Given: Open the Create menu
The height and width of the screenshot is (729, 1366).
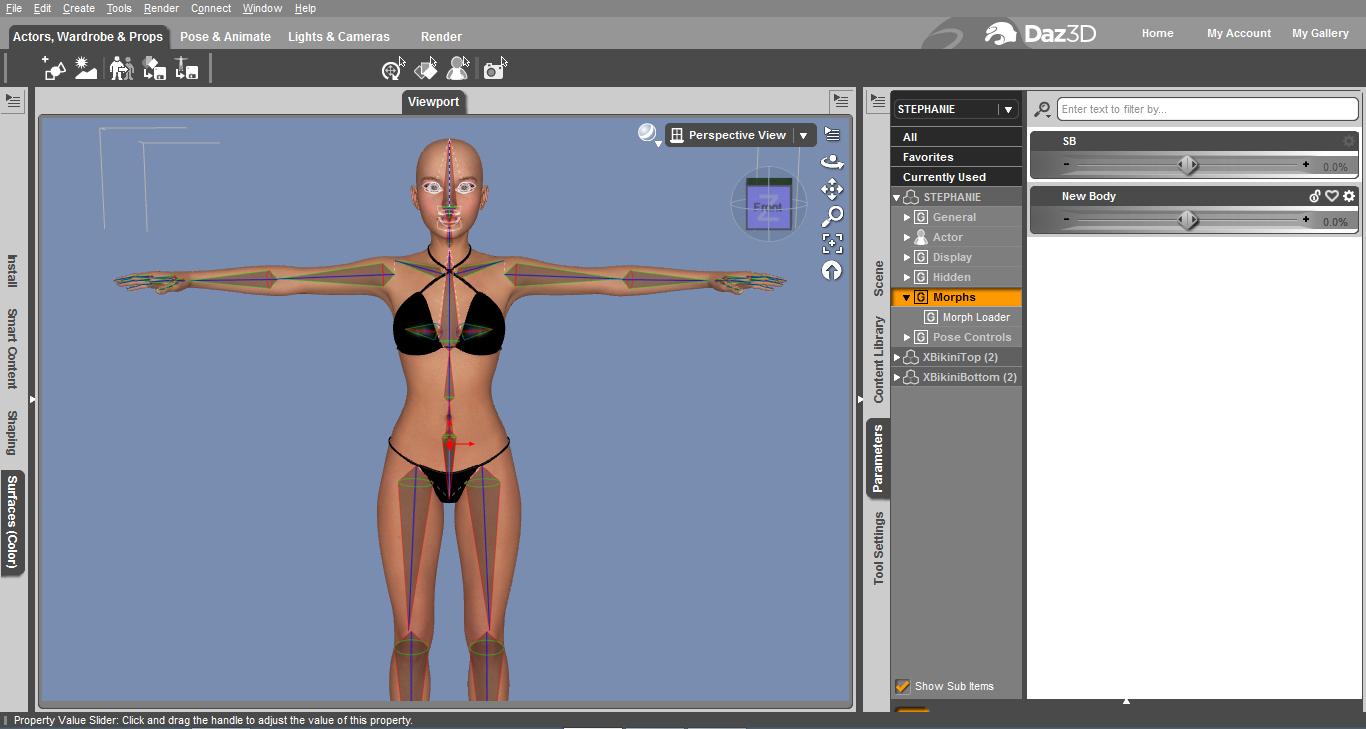Looking at the screenshot, I should click(x=79, y=8).
